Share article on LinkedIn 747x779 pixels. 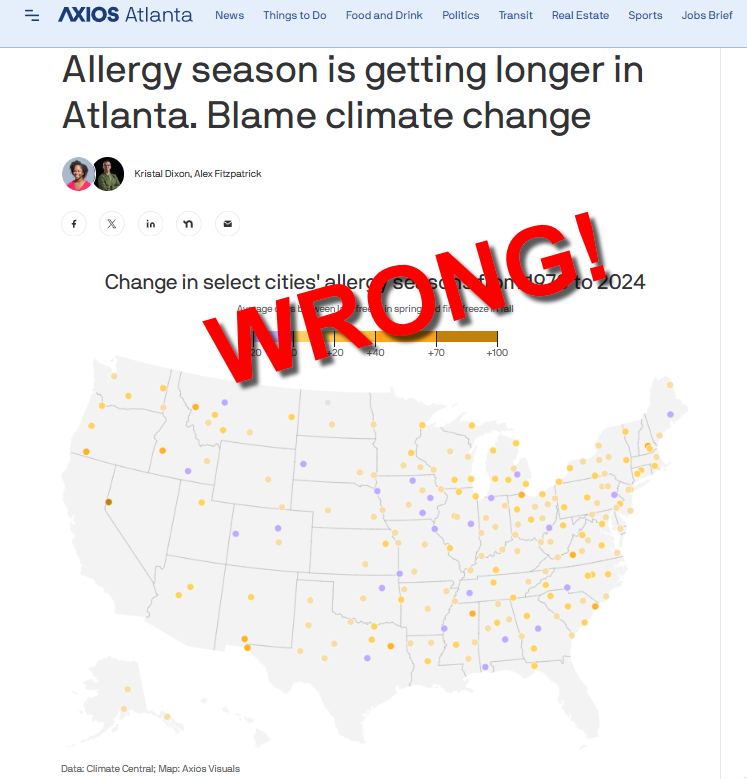(151, 224)
